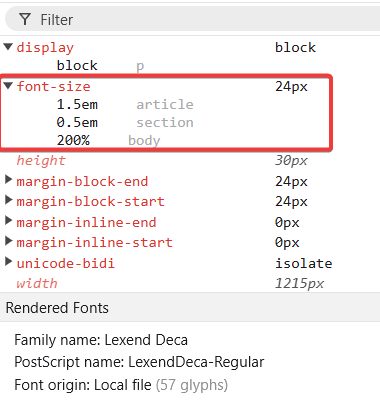Image resolution: width=380 pixels, height=417 pixels.
Task: Collapse the font-size property arrow
Action: click(8, 86)
